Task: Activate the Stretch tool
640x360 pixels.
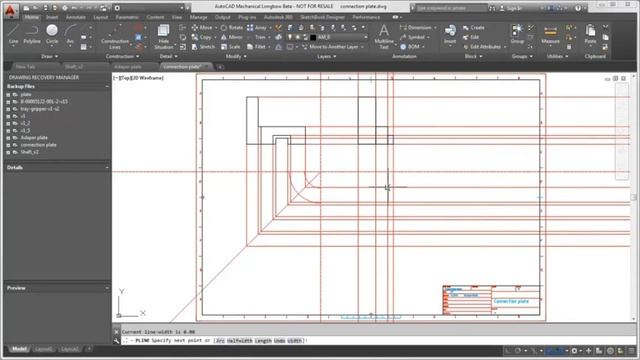Action: [203, 47]
